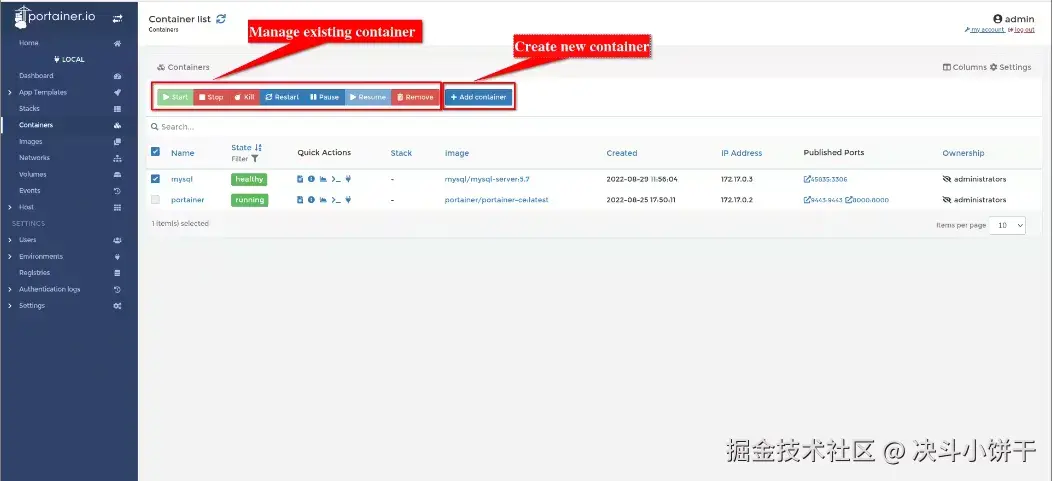Open the logs quick action for portainer
The height and width of the screenshot is (481, 1053).
300,200
